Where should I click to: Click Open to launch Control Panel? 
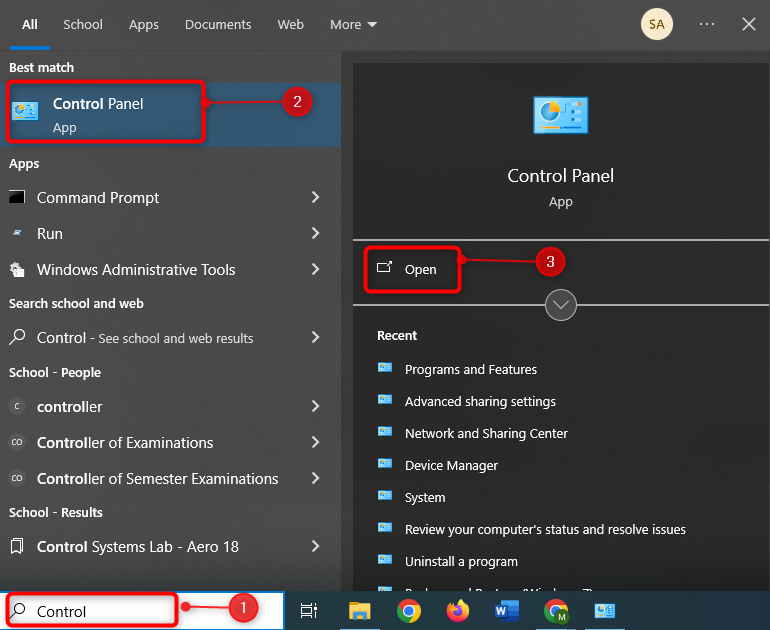coord(420,269)
